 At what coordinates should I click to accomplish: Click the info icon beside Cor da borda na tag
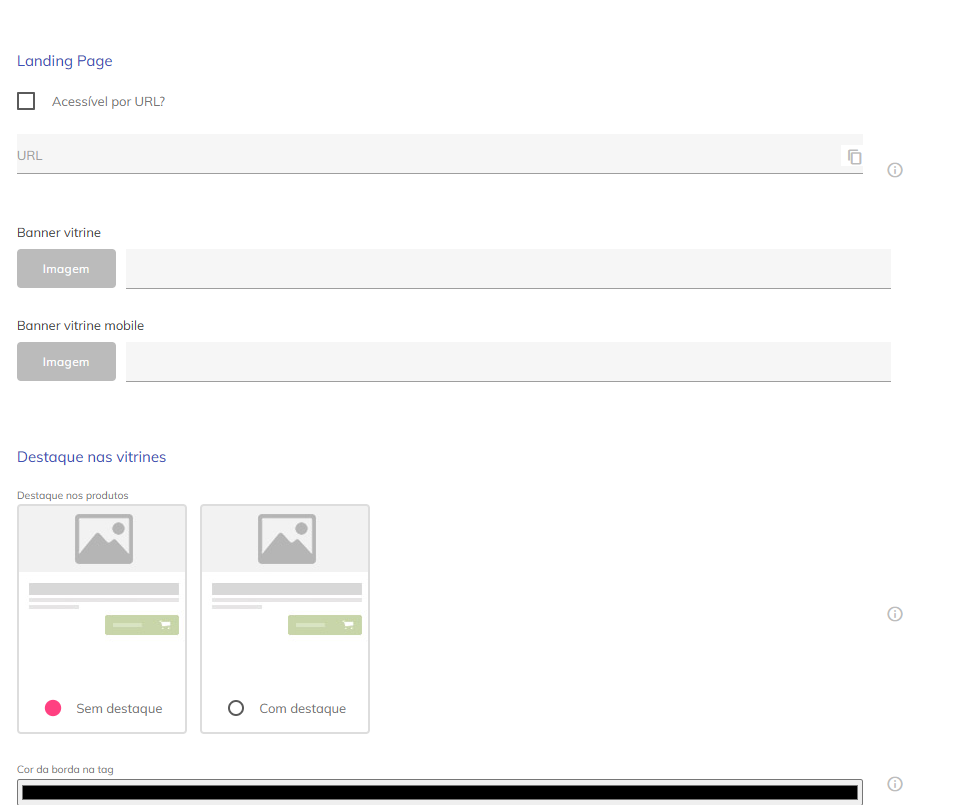point(895,784)
